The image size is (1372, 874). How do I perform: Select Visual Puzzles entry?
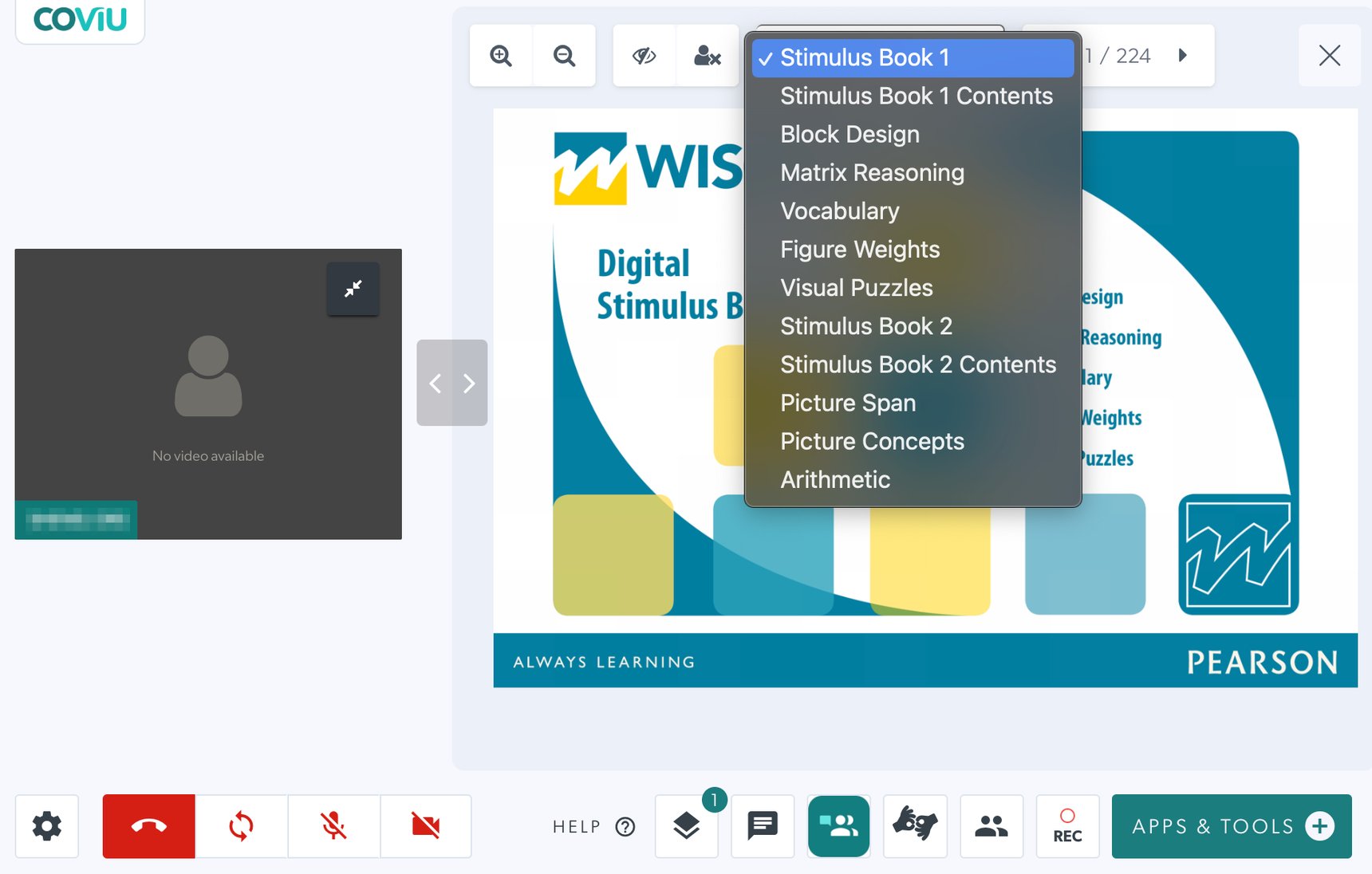(913, 288)
